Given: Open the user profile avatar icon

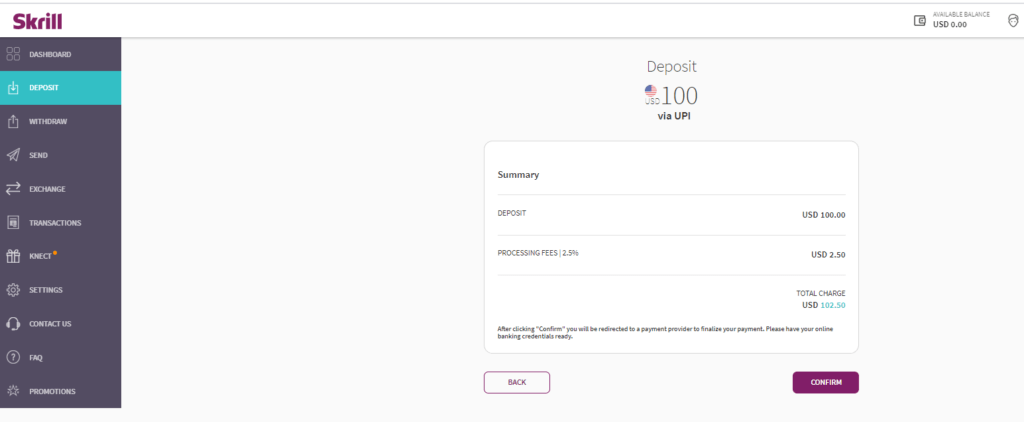Looking at the screenshot, I should click(x=1013, y=20).
